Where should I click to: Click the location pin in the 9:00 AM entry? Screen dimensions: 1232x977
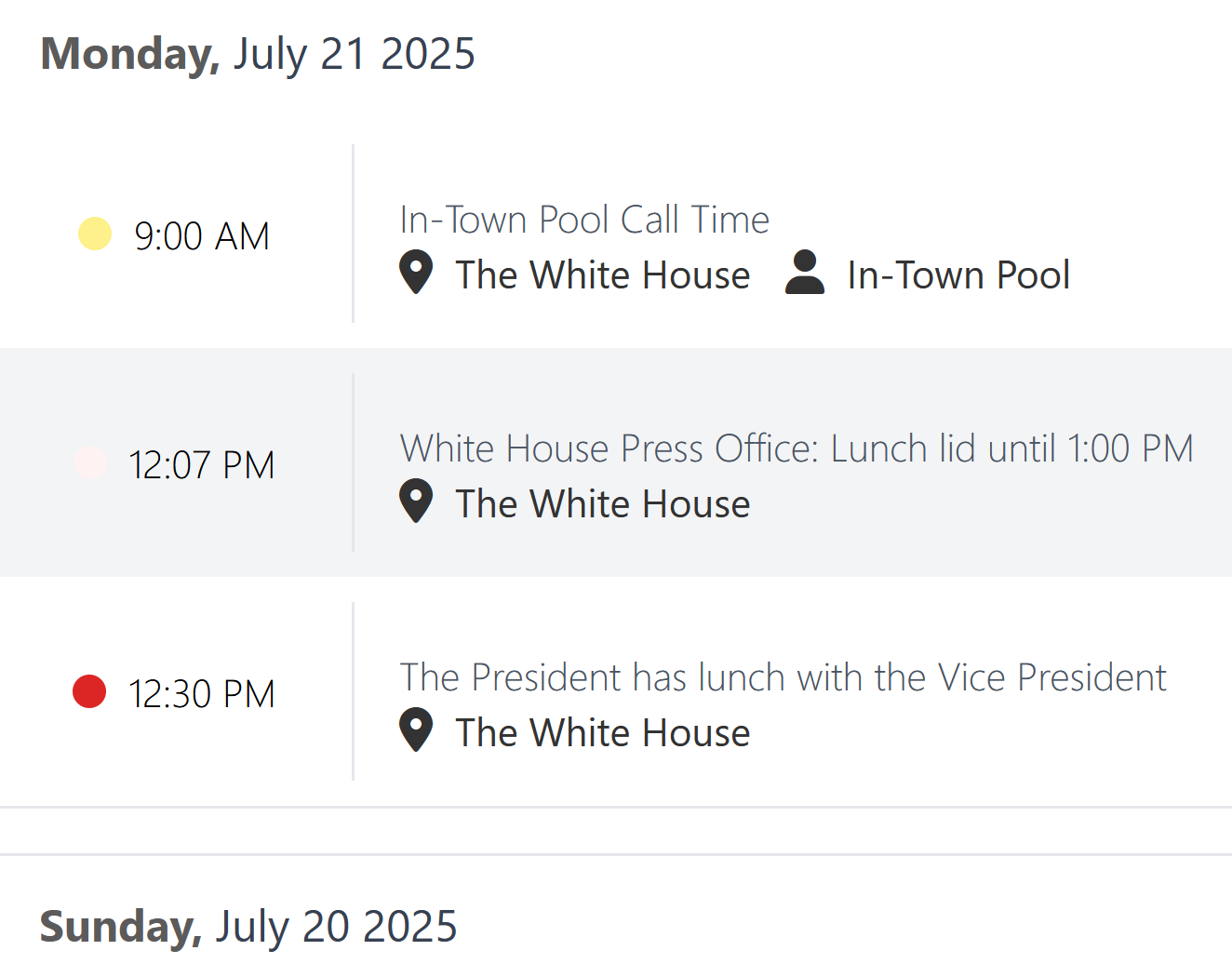[x=416, y=273]
